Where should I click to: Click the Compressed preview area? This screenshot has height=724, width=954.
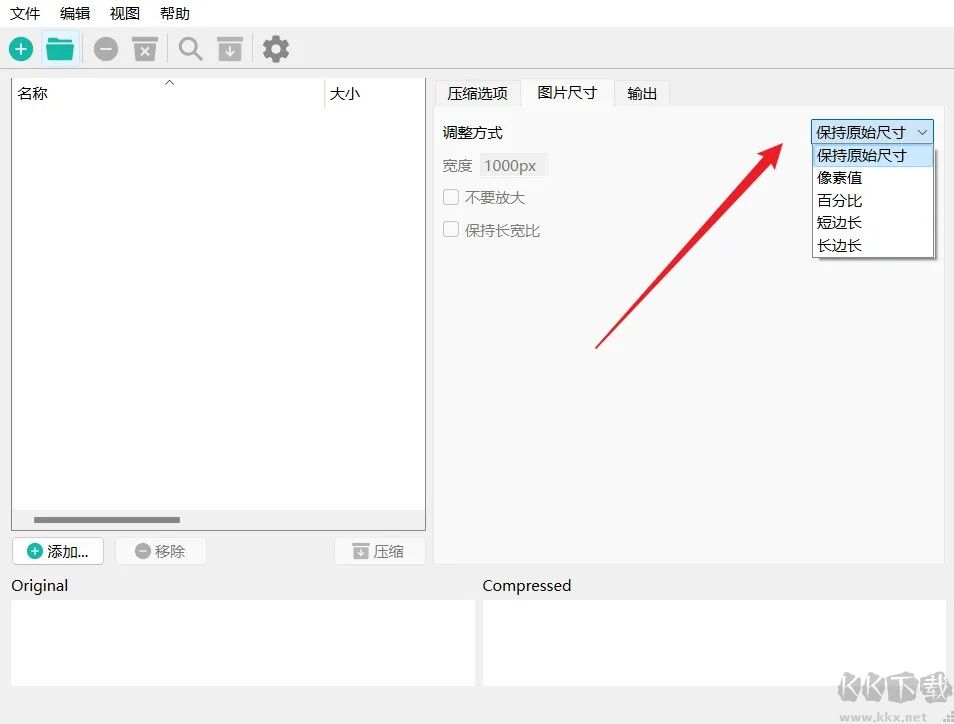point(714,643)
